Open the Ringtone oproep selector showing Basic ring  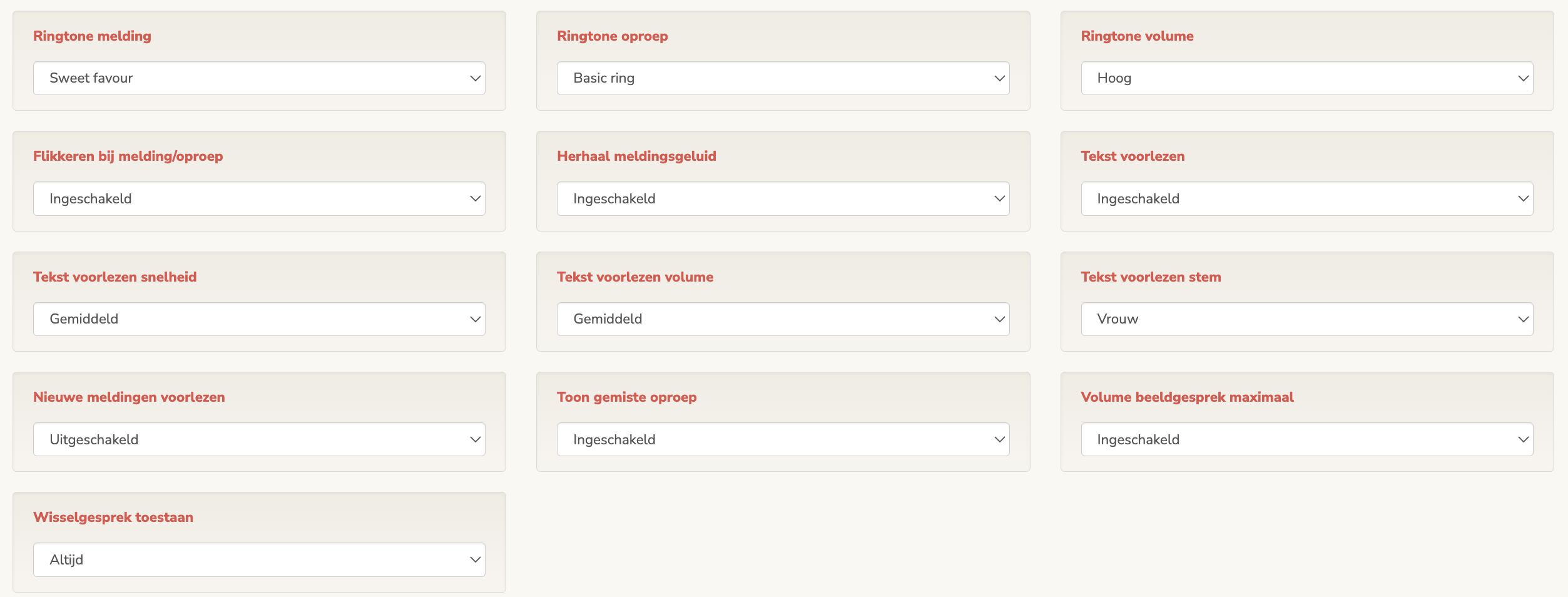click(x=783, y=78)
